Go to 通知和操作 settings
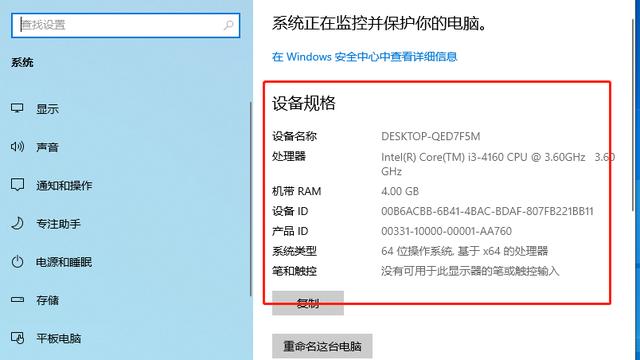 tap(64, 185)
